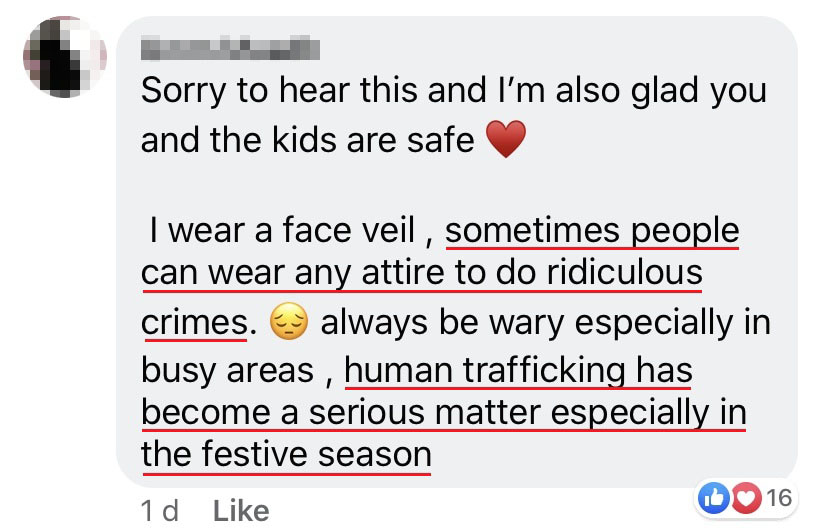Click the pensive face emoji
Viewport: 828px width, 532px height.
pyautogui.click(x=291, y=323)
